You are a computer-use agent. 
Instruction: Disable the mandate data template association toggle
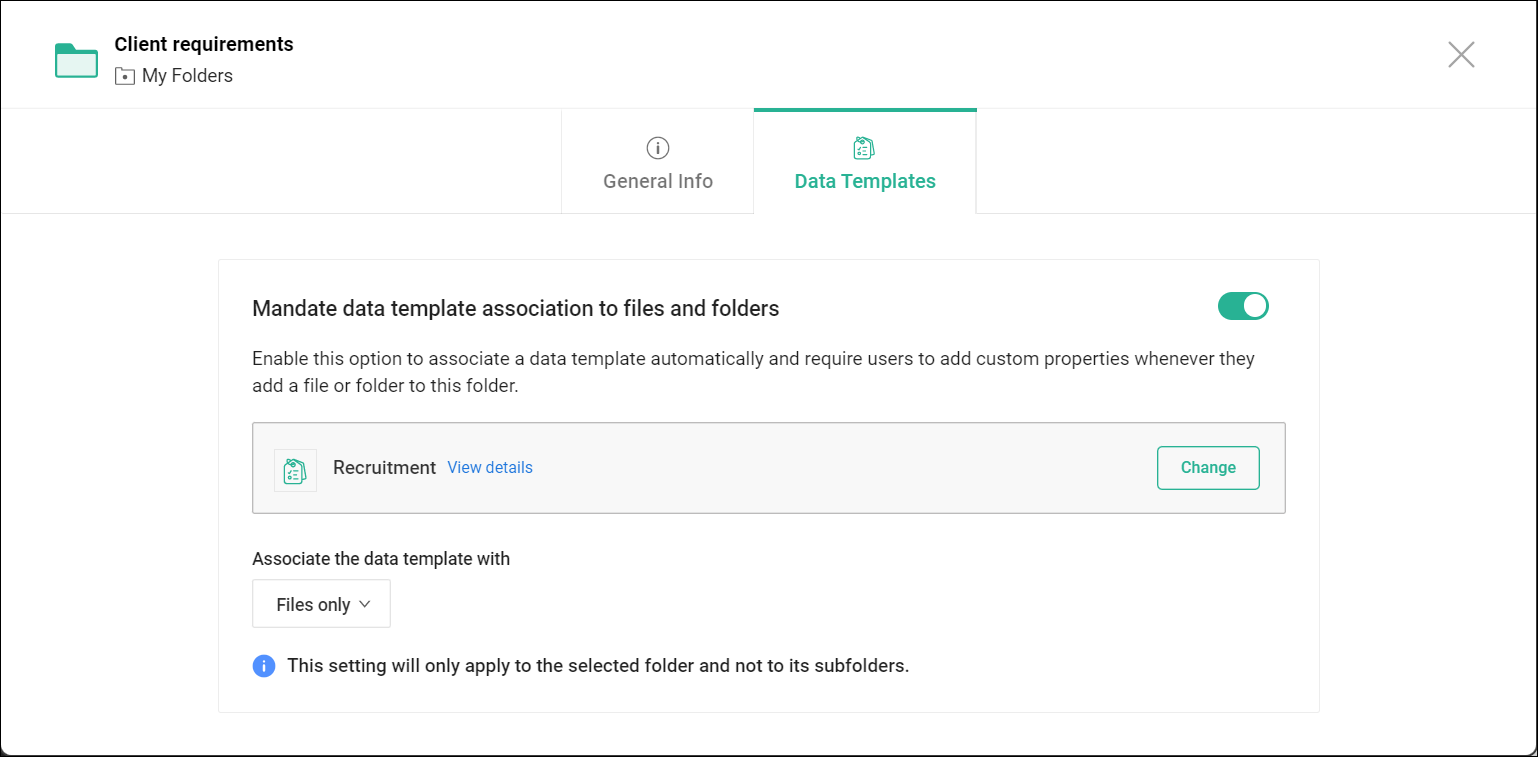click(x=1243, y=306)
